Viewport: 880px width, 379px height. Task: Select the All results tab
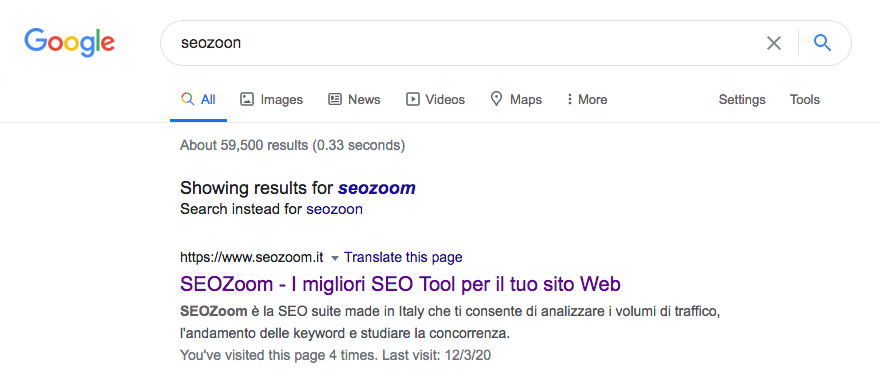[x=198, y=99]
